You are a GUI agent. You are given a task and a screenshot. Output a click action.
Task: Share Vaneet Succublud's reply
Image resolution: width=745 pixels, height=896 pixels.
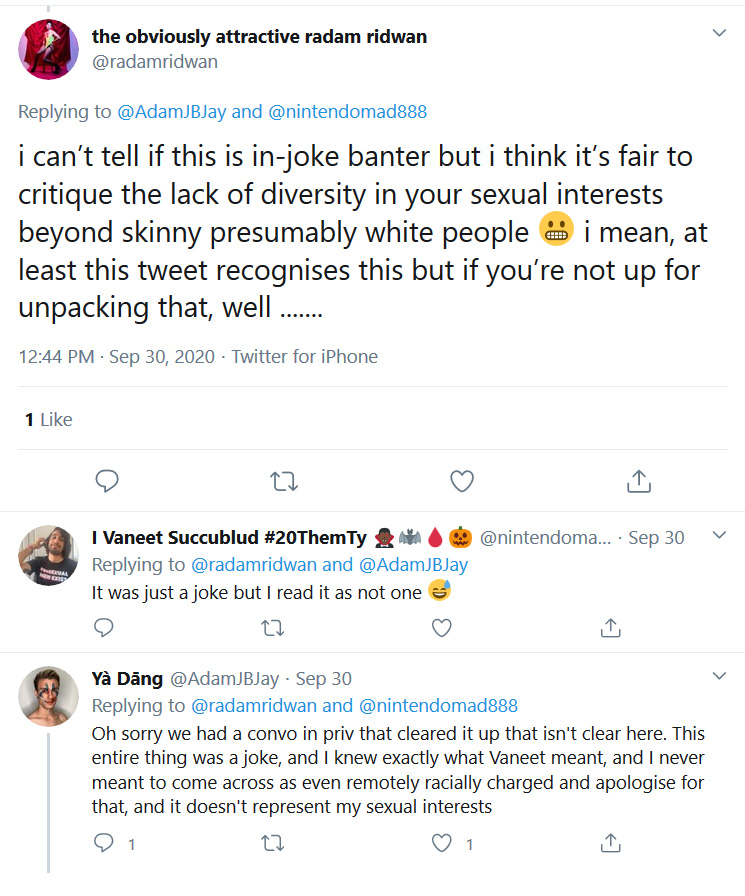611,627
